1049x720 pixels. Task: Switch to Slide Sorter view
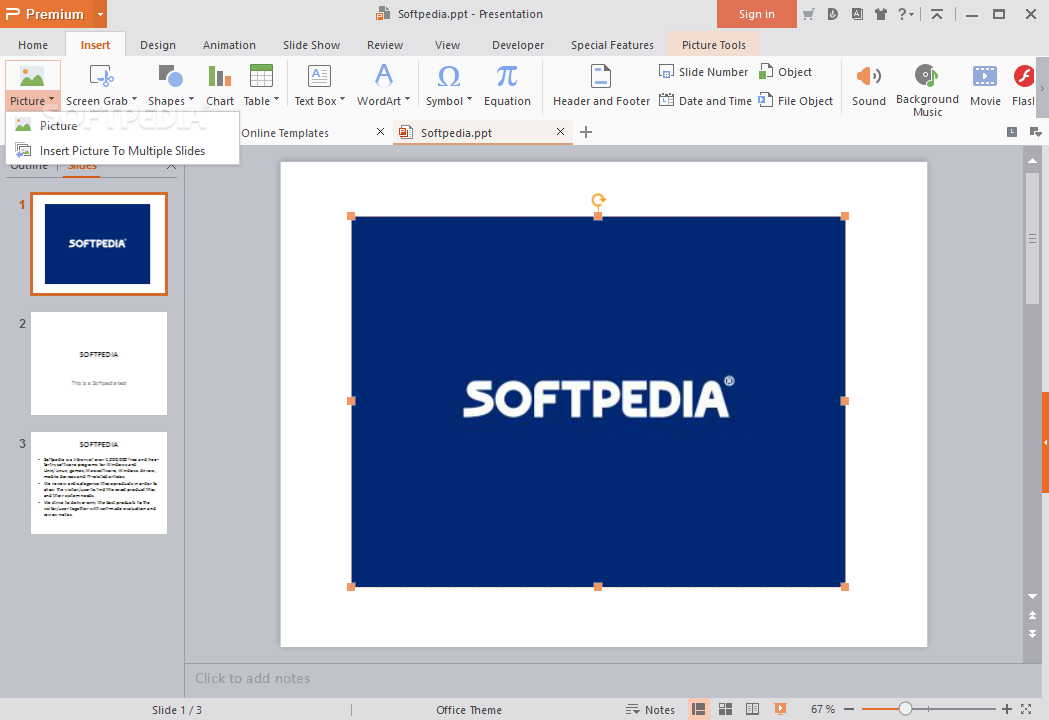(x=725, y=709)
